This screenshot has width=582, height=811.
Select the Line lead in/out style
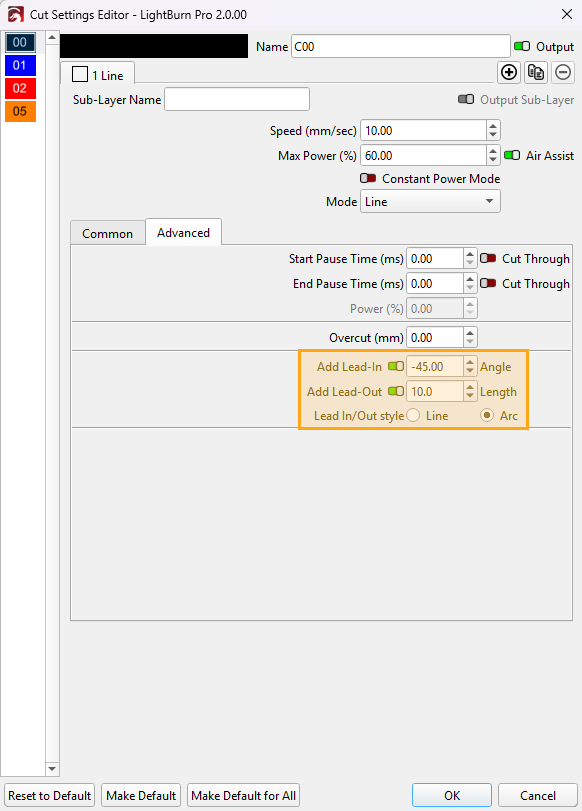click(413, 415)
